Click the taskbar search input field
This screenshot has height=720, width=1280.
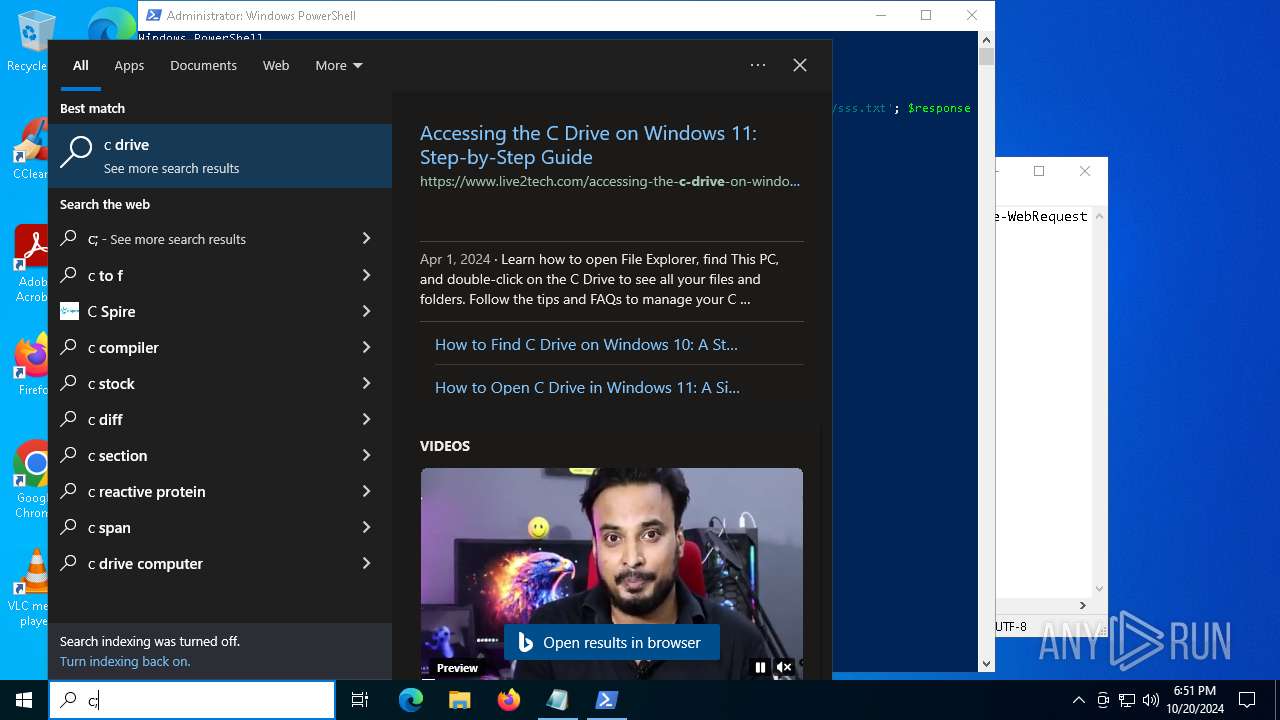(192, 700)
